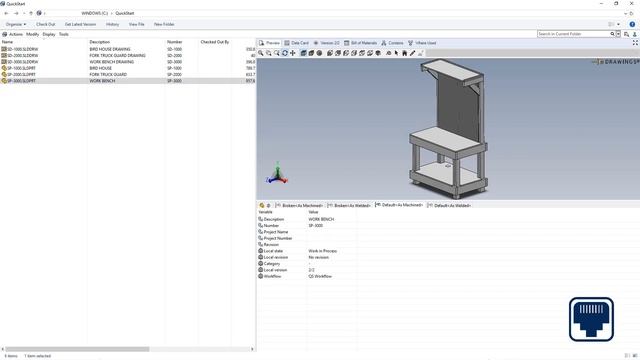Expand the search options dropdown arrow
640x360 pixels.
click(x=618, y=34)
